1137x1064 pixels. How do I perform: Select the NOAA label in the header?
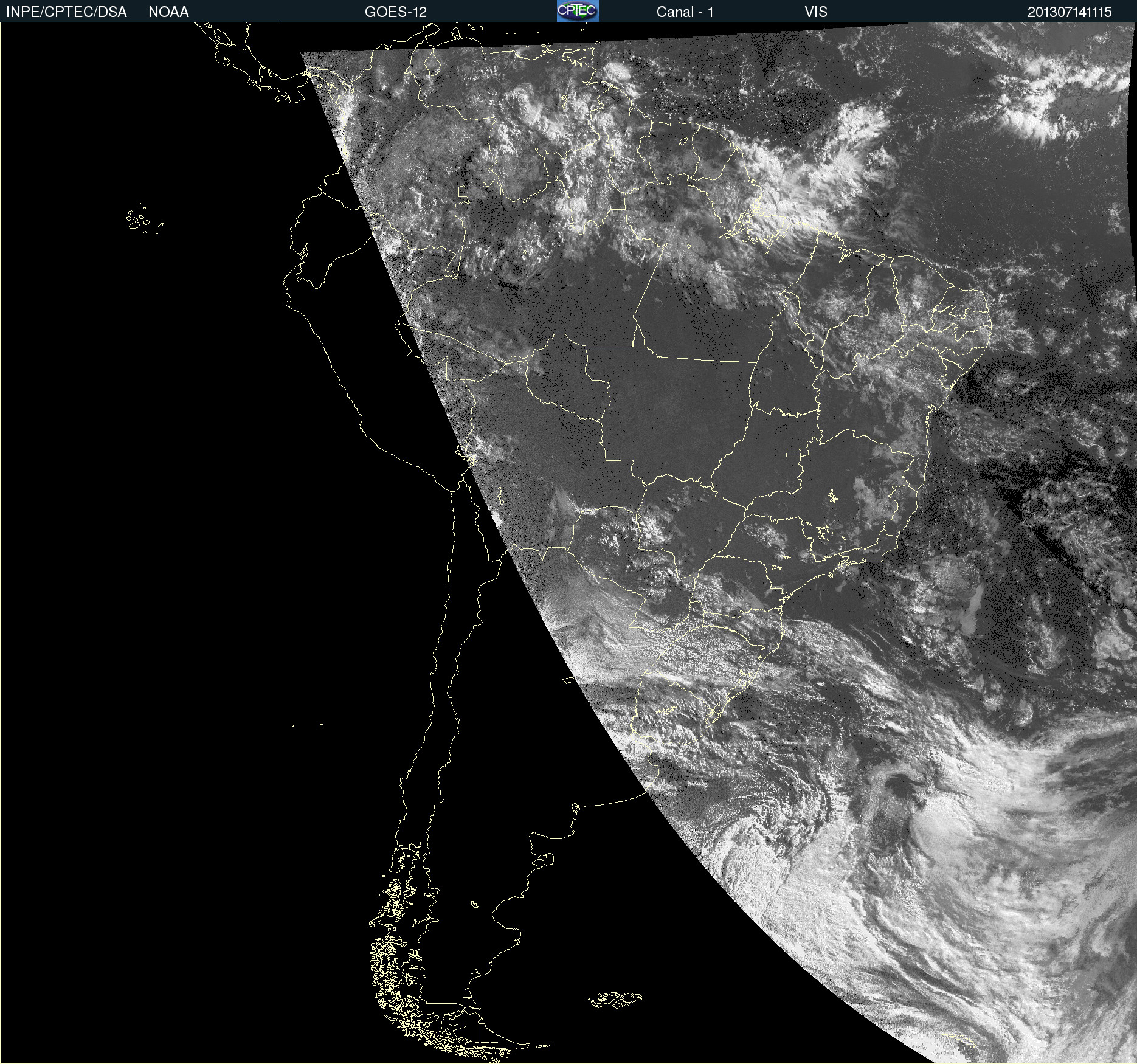(x=168, y=12)
